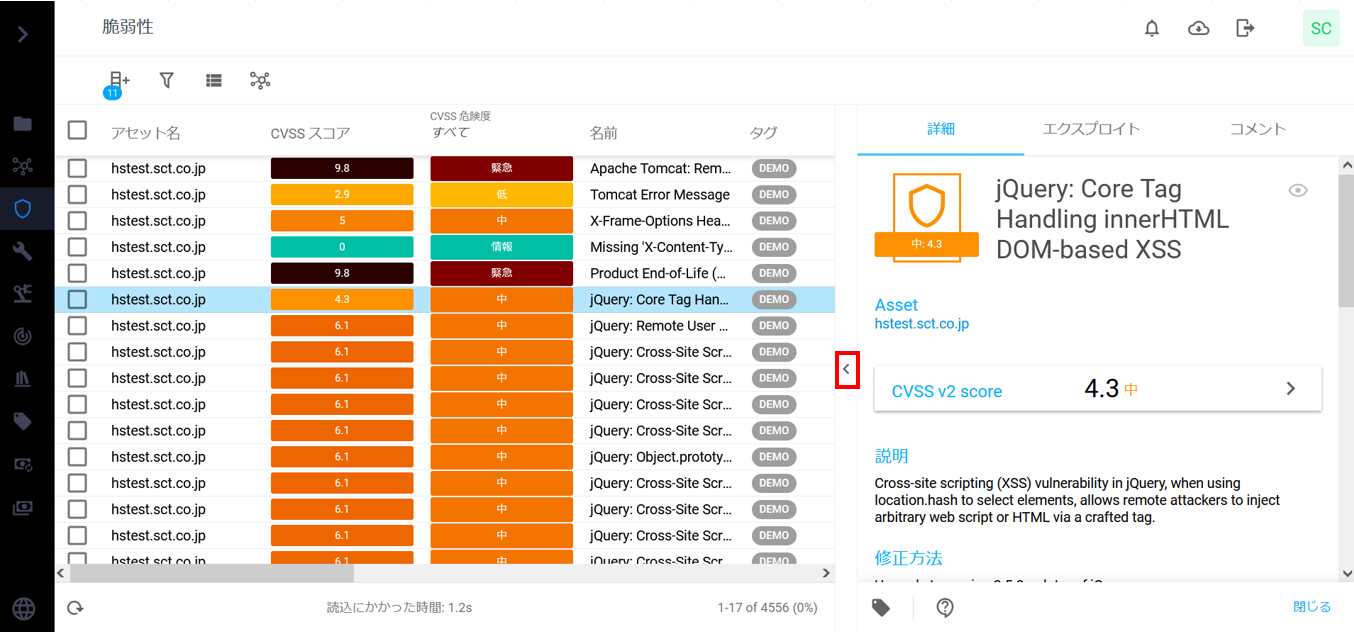Check the Product End-of-Life row checkbox
This screenshot has width=1354, height=632.
pyautogui.click(x=77, y=273)
